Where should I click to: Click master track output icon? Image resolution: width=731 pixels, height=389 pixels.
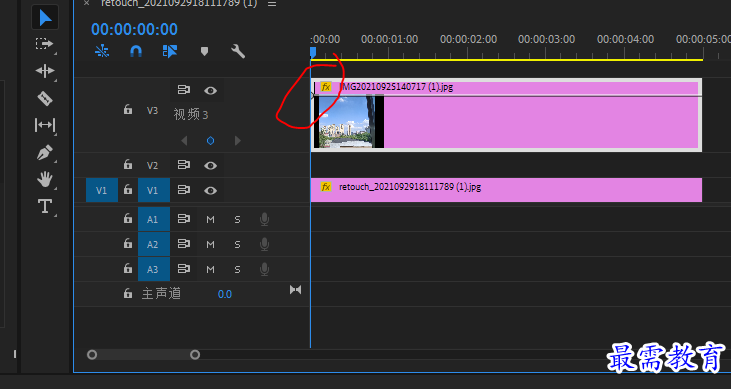click(x=296, y=290)
